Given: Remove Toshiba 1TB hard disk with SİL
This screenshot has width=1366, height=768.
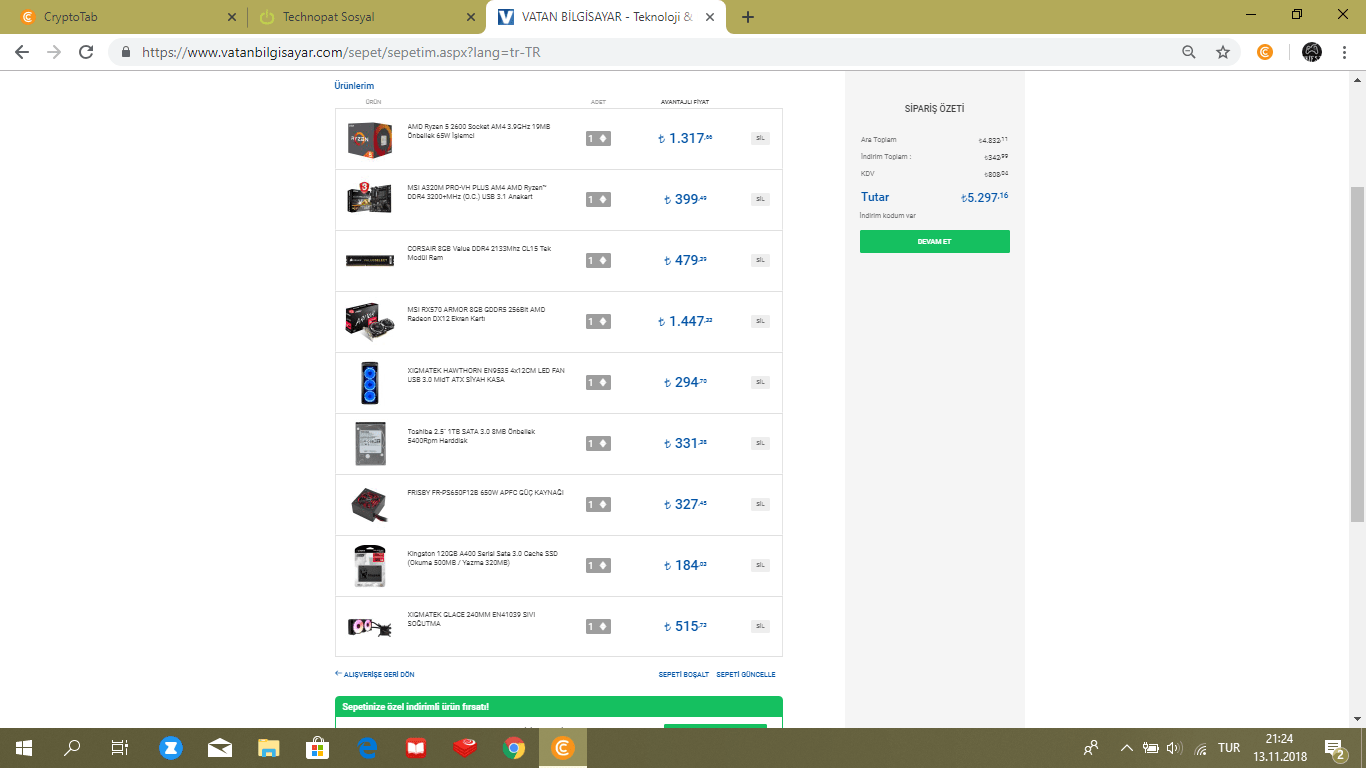Looking at the screenshot, I should (761, 443).
